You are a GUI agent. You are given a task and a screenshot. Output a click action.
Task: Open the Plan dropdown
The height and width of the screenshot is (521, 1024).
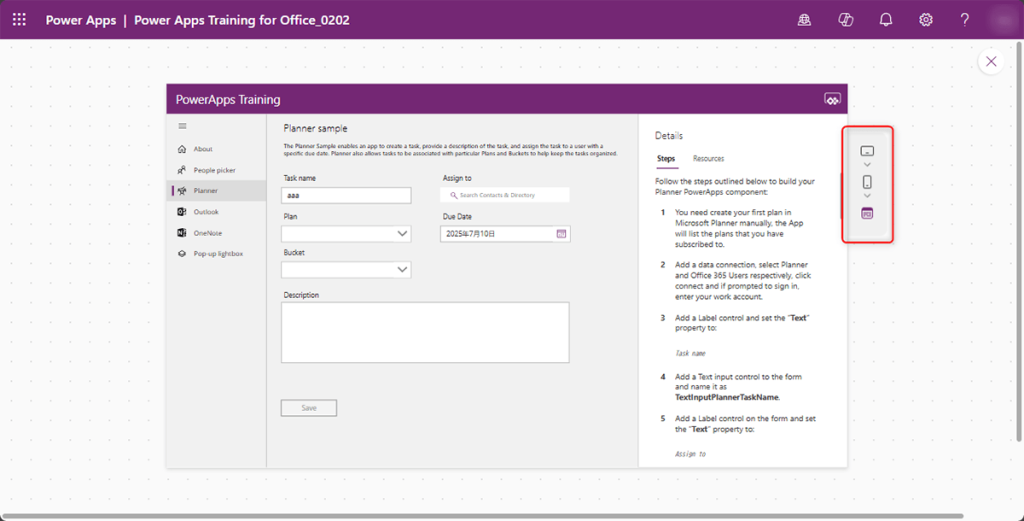coord(346,234)
